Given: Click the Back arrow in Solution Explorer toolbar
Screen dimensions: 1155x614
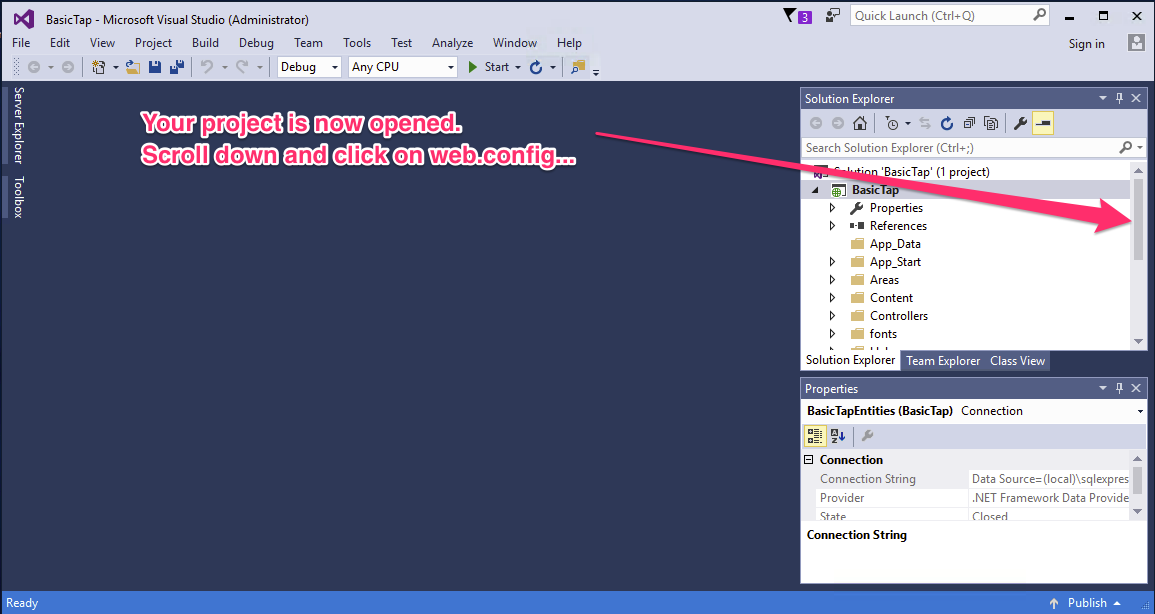Looking at the screenshot, I should (815, 123).
